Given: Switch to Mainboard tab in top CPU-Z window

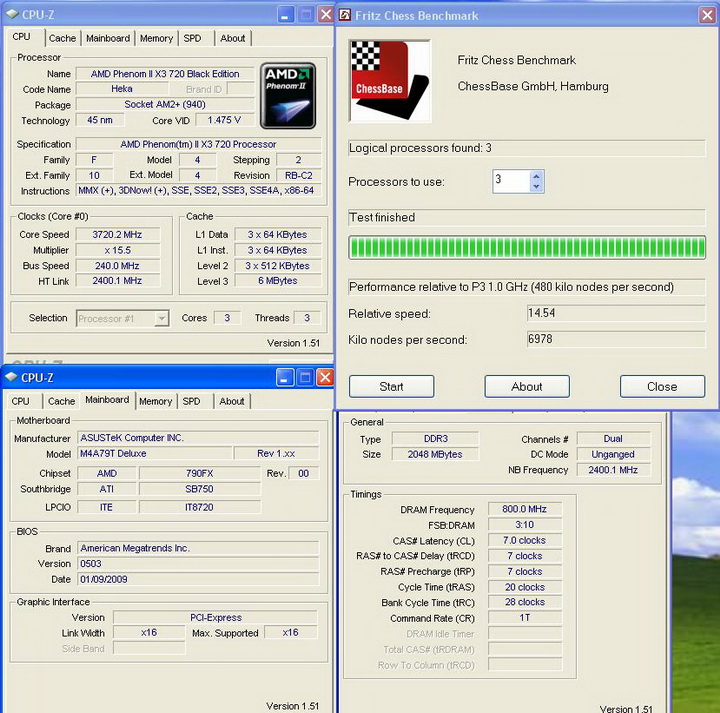Looking at the screenshot, I should pos(108,38).
